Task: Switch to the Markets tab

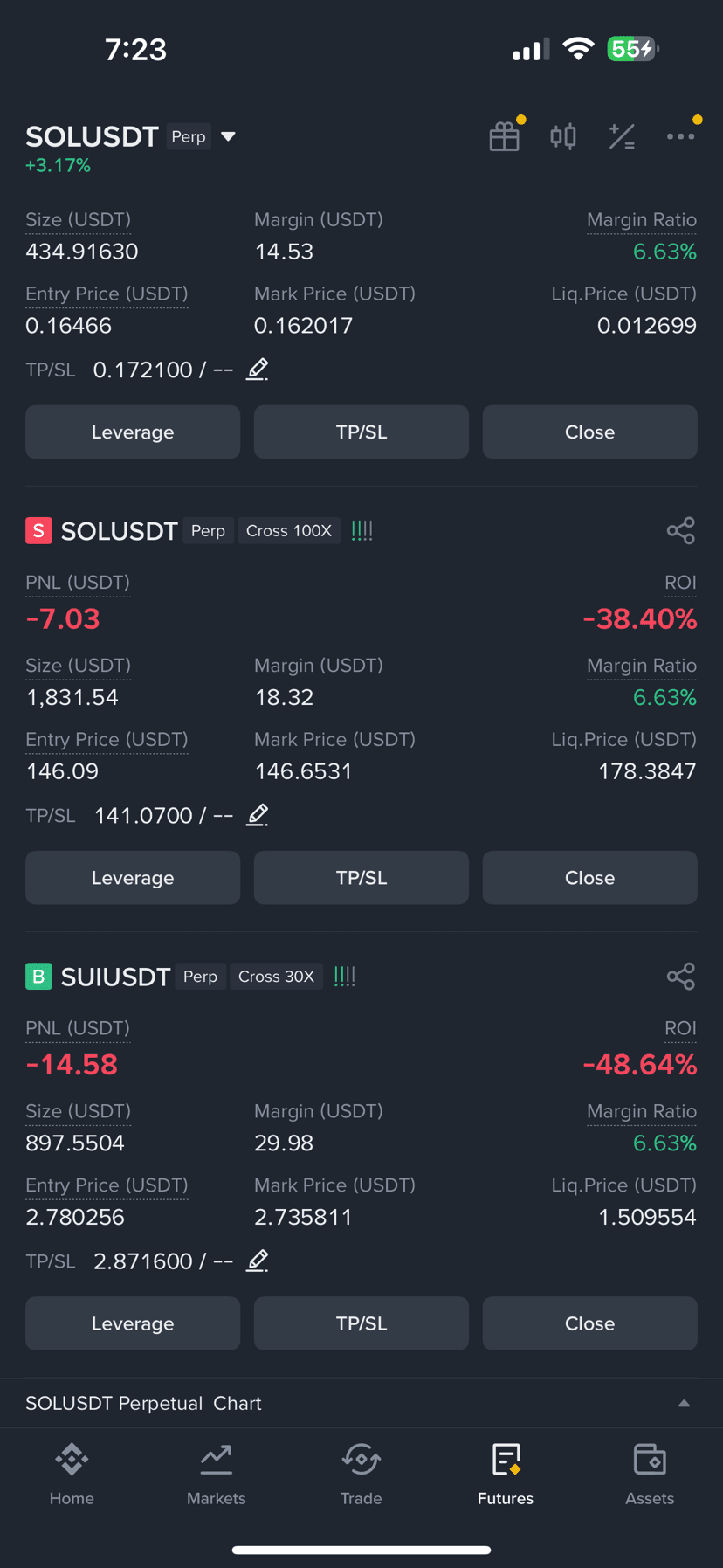Action: 217,1475
